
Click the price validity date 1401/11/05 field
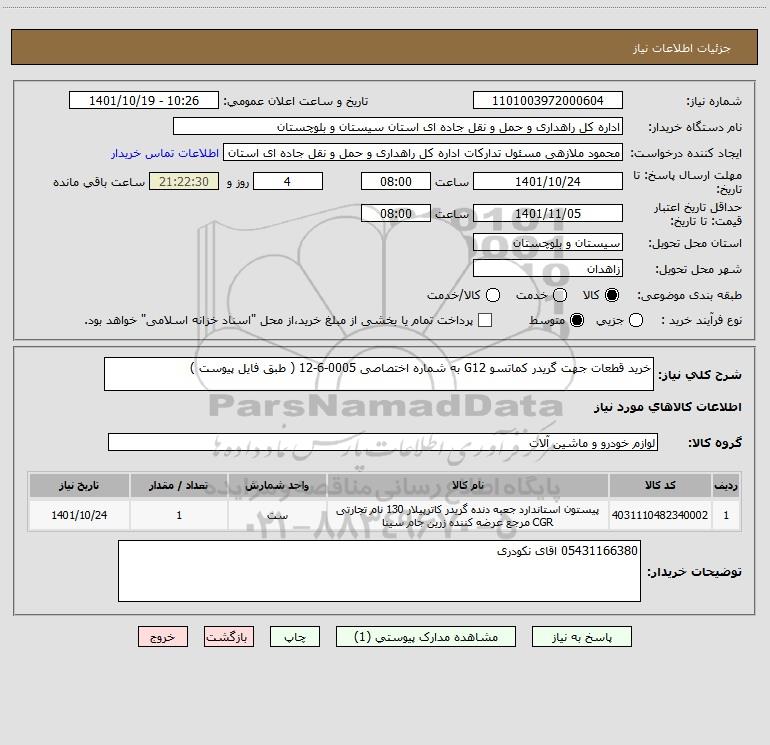548,213
